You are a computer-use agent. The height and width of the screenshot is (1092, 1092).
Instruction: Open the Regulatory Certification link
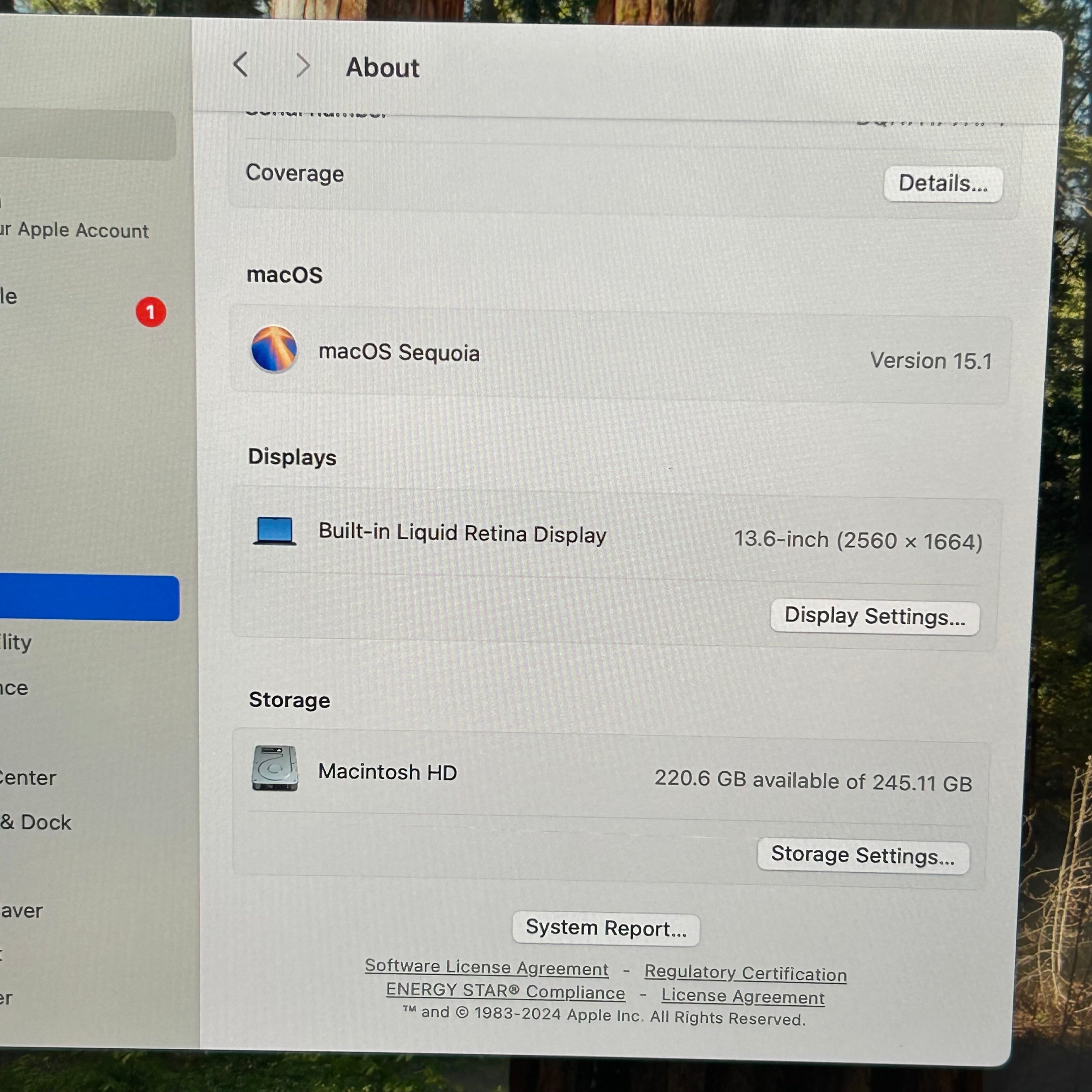pos(746,973)
